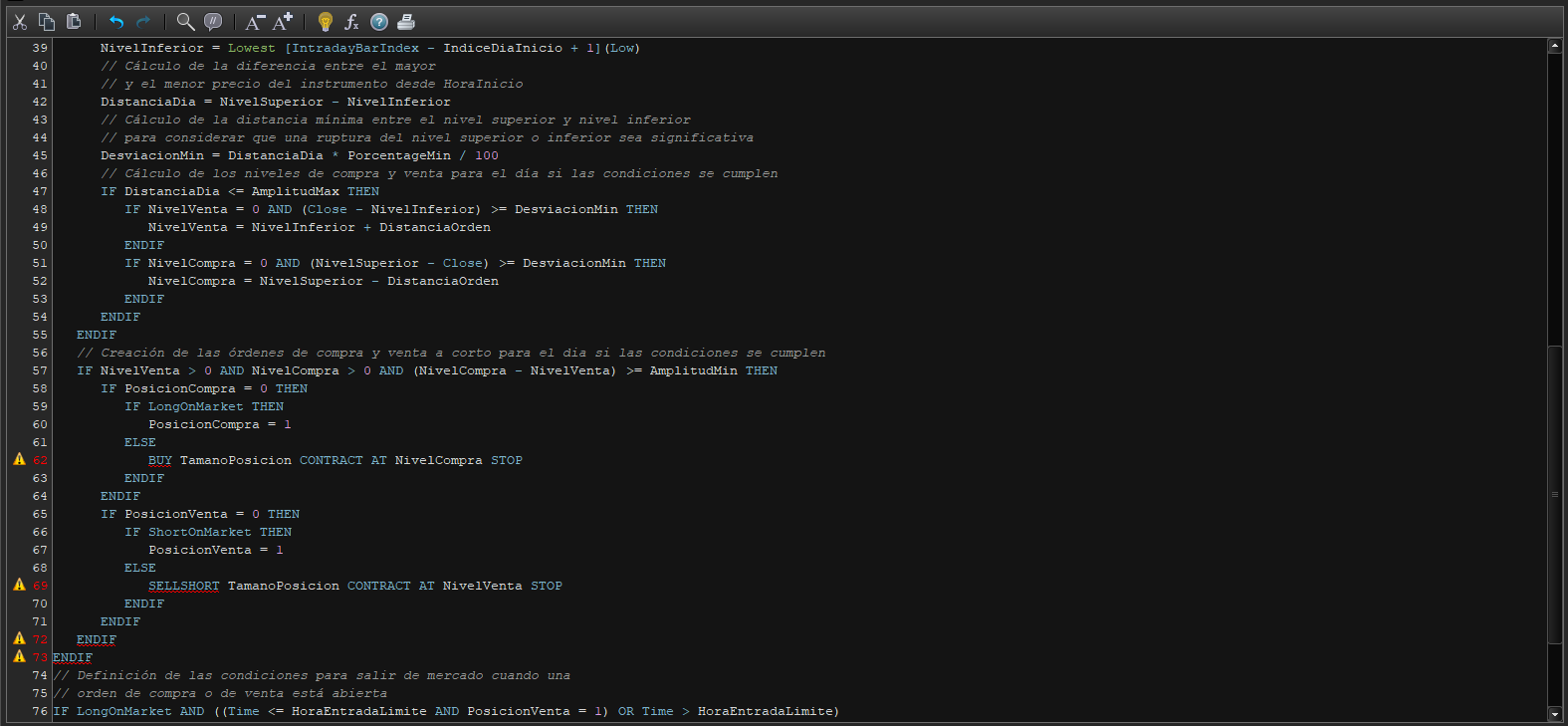1568x726 pixels.
Task: Click LongOnMarket on line 59
Action: (x=196, y=406)
